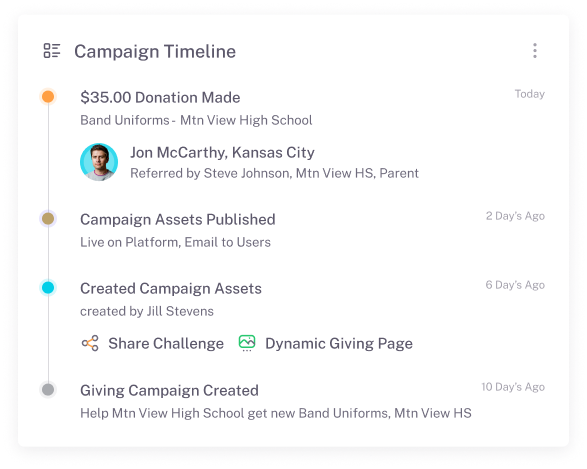Click the list icon beside Campaign Timeline
This screenshot has height=469, width=587.
click(x=52, y=51)
